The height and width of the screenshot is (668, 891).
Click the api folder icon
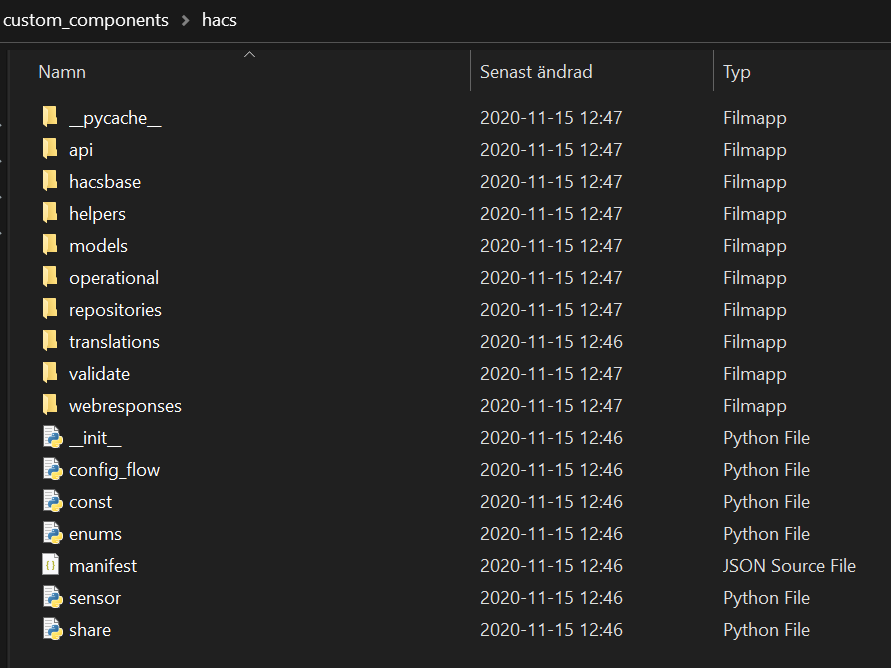[x=50, y=149]
